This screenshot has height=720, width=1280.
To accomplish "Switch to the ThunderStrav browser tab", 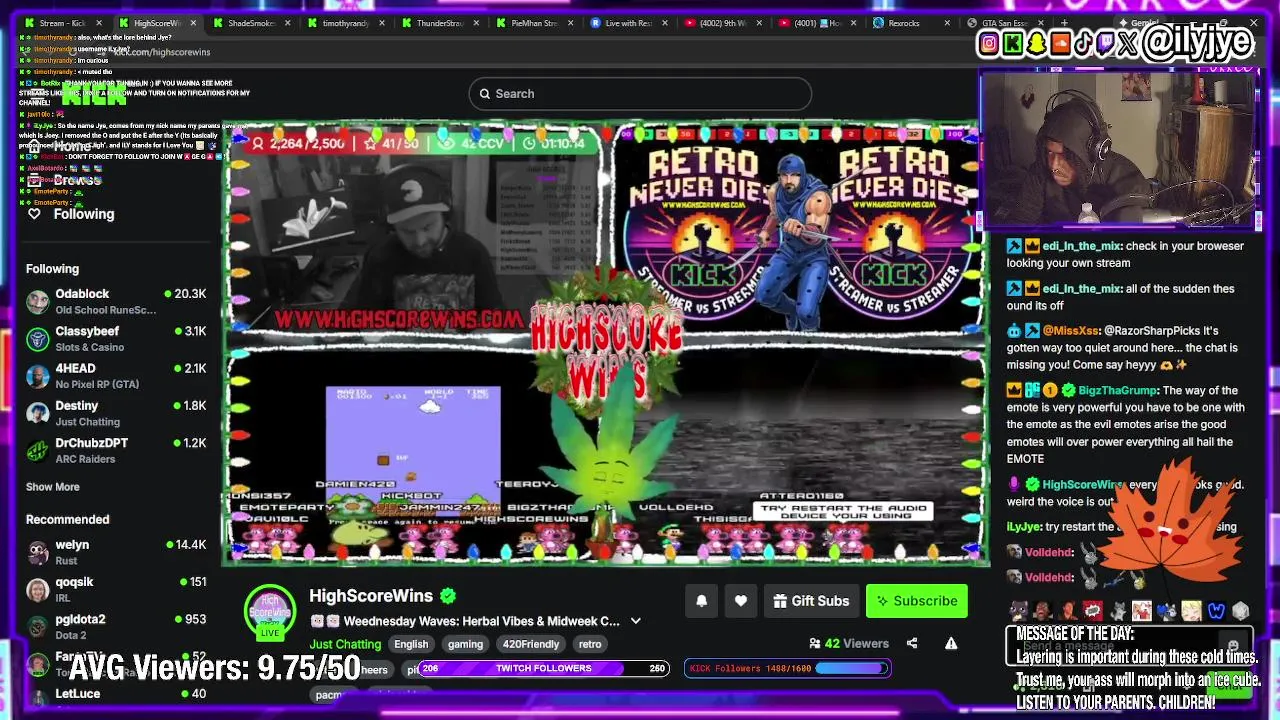I will click(x=440, y=23).
